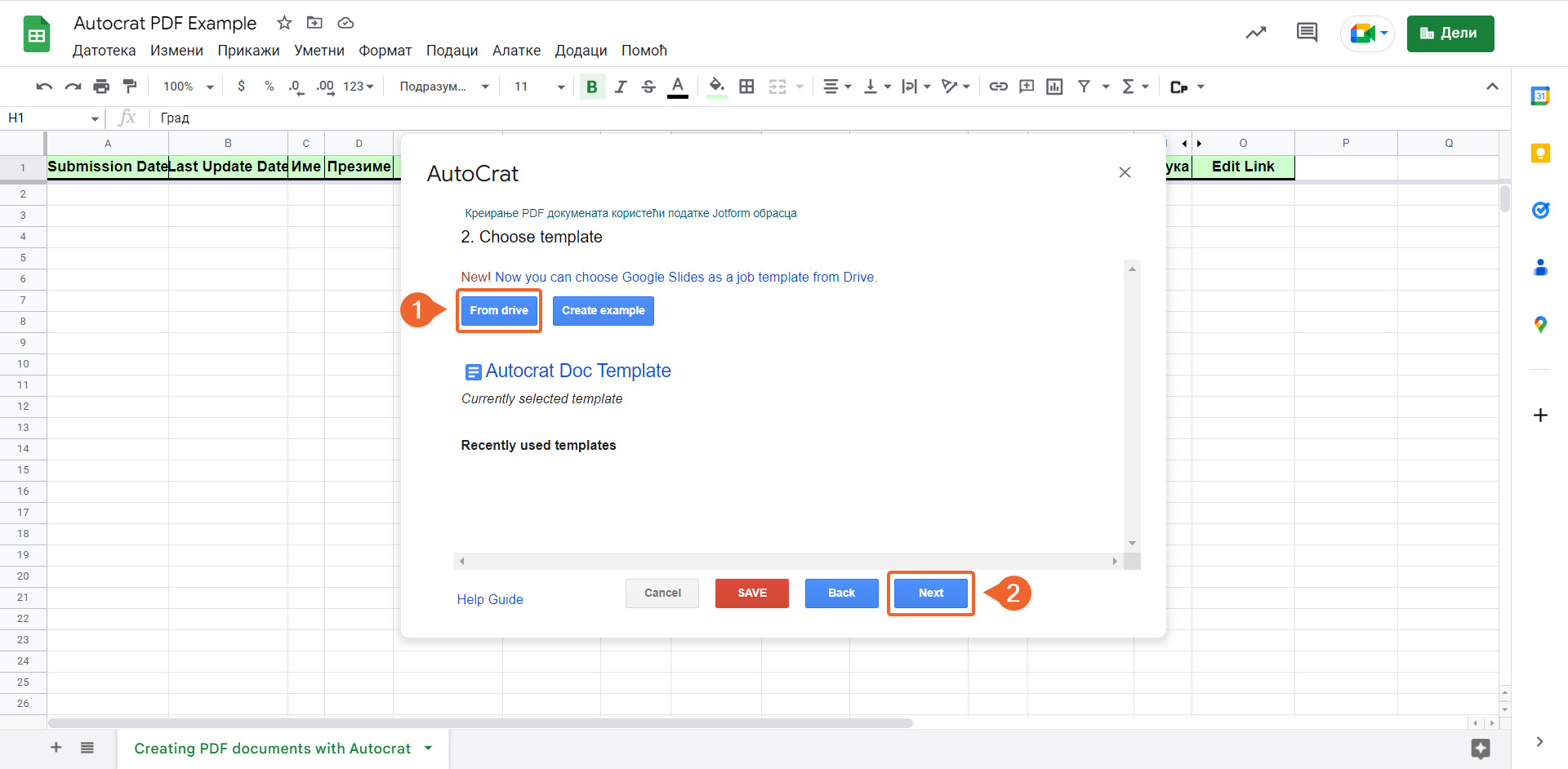Move document to a folder
This screenshot has height=769, width=1568.
click(314, 23)
